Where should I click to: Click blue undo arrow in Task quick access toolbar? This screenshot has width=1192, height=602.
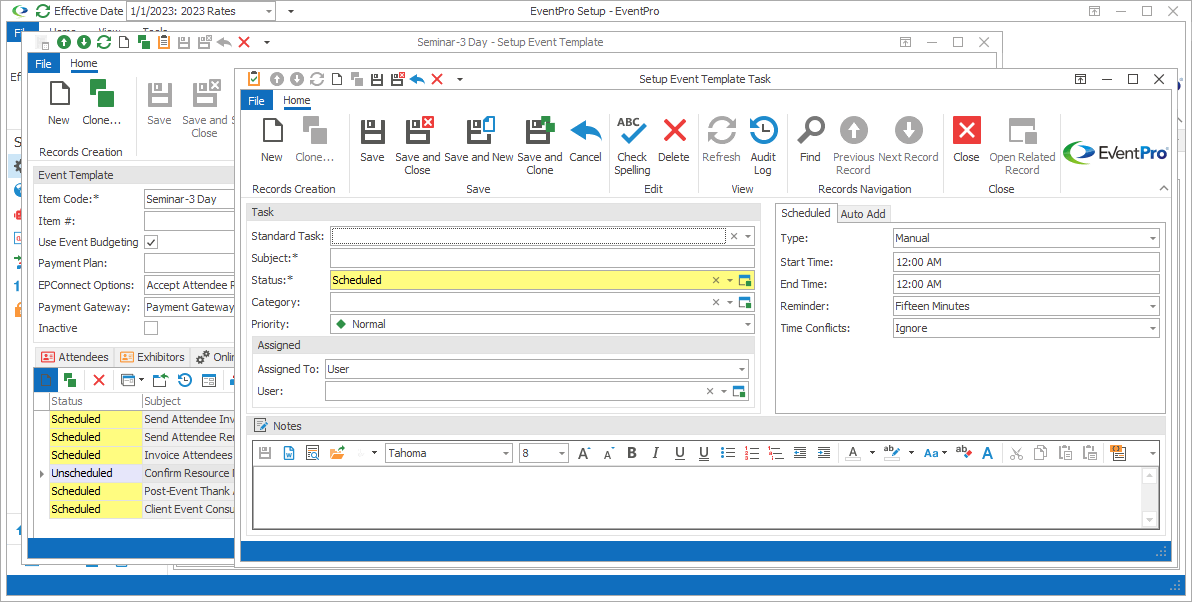point(417,79)
